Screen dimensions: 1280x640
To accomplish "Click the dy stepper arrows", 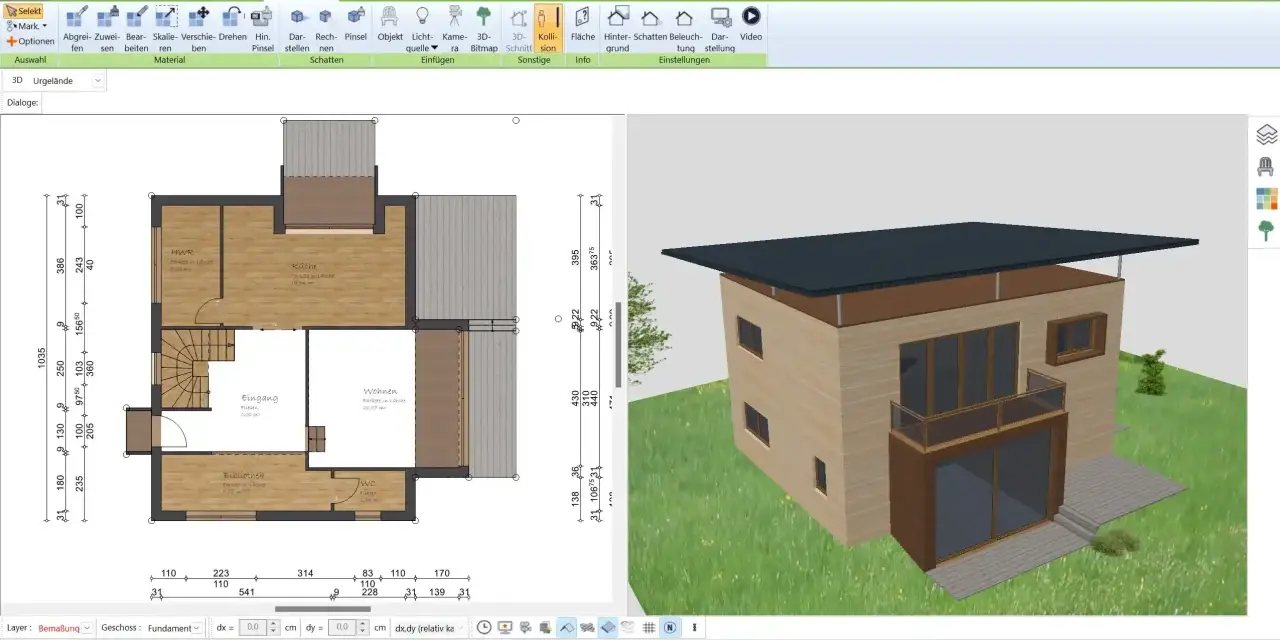I will pyautogui.click(x=364, y=628).
